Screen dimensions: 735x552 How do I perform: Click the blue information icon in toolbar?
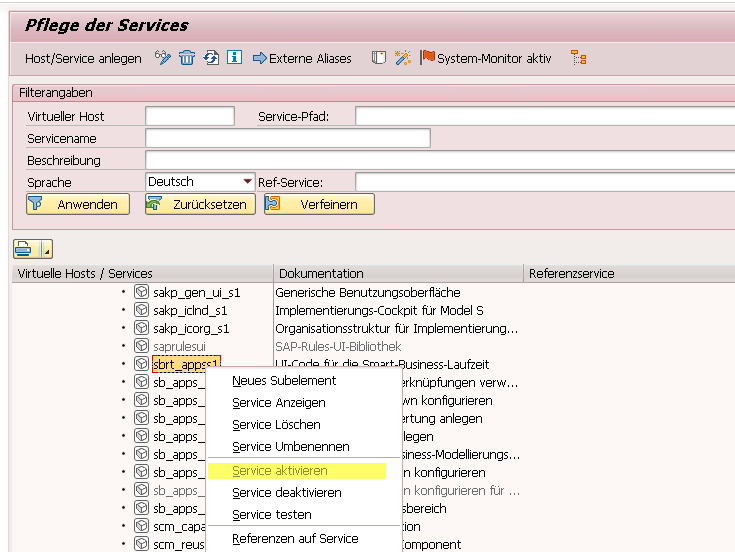coord(235,58)
